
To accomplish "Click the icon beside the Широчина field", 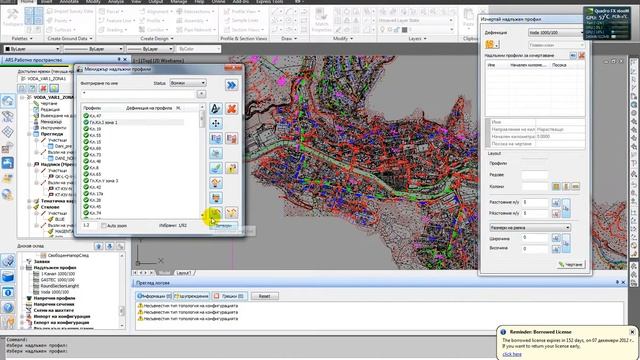I will point(556,238).
